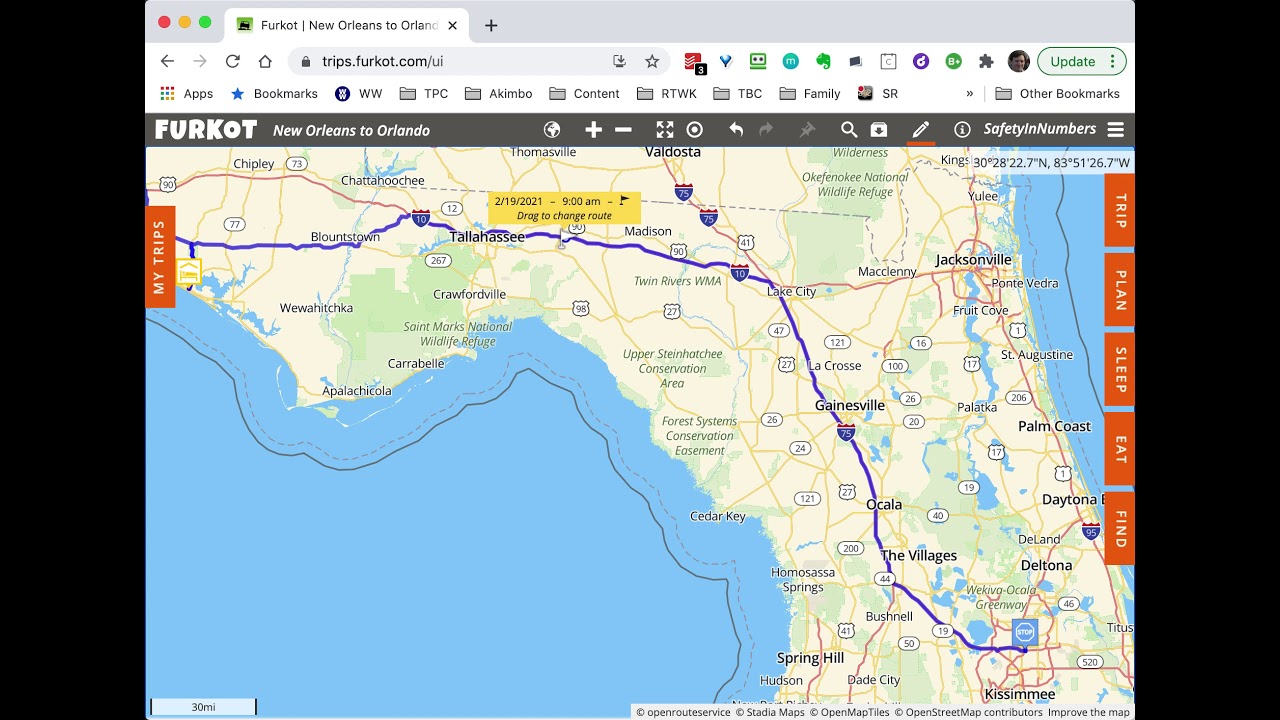The image size is (1280, 720).
Task: Open the SafetyInNumbers account menu
Action: point(1039,129)
